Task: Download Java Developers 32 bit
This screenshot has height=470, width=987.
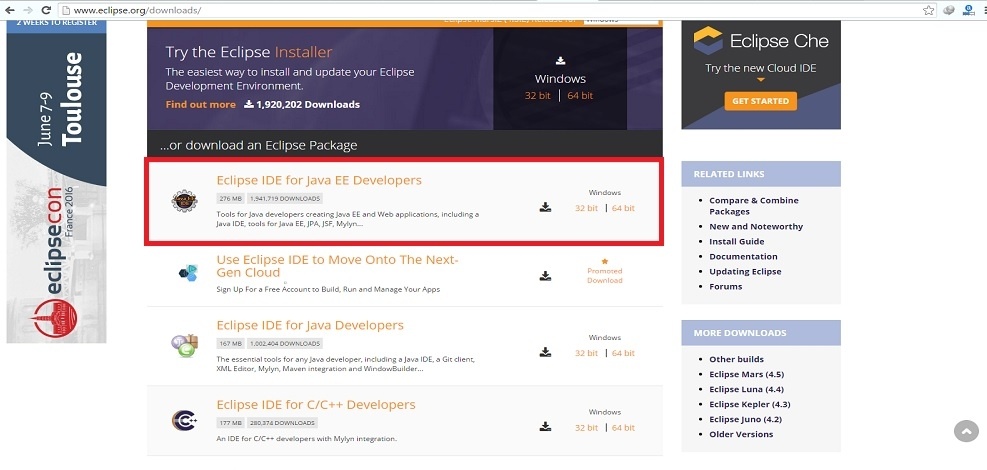Action: 586,353
